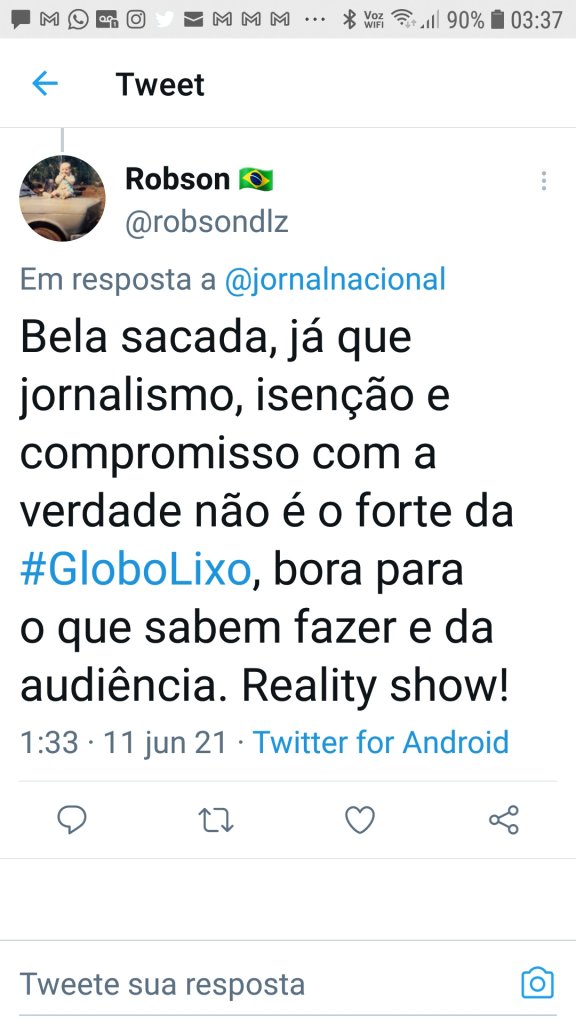Tap the tweet timestamp 1:33 · 11 jun 21

[x=123, y=743]
